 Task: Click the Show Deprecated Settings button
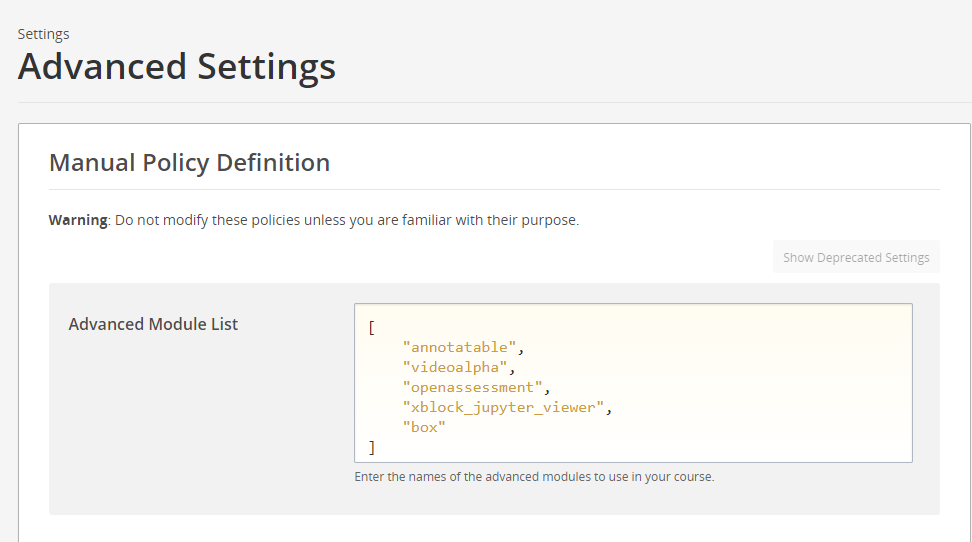(856, 257)
